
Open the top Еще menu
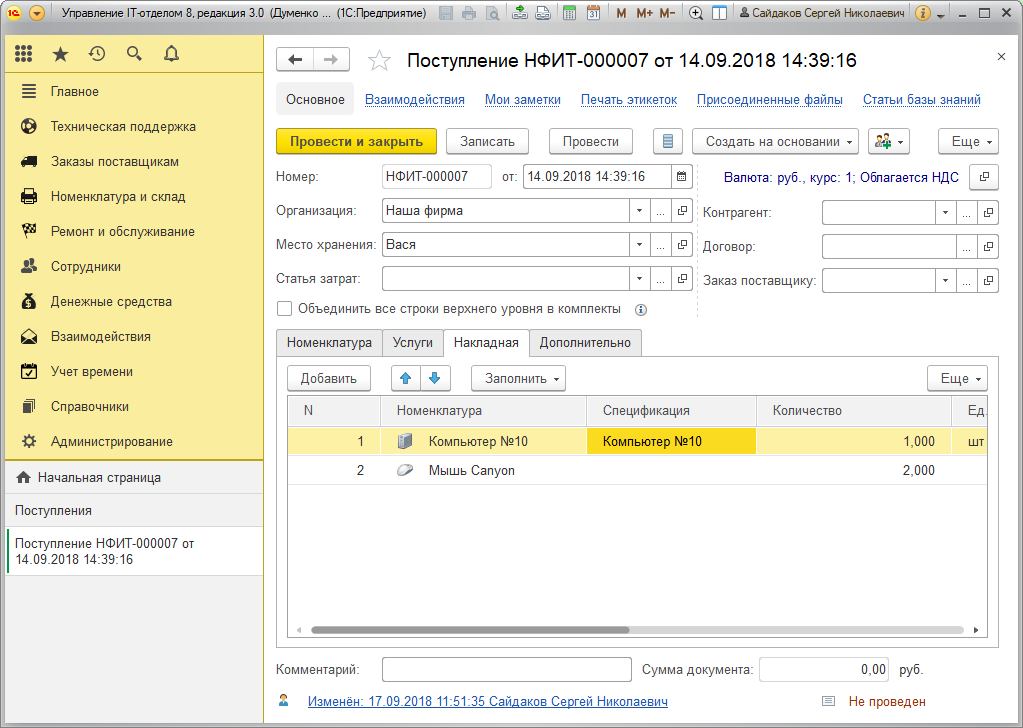point(968,142)
